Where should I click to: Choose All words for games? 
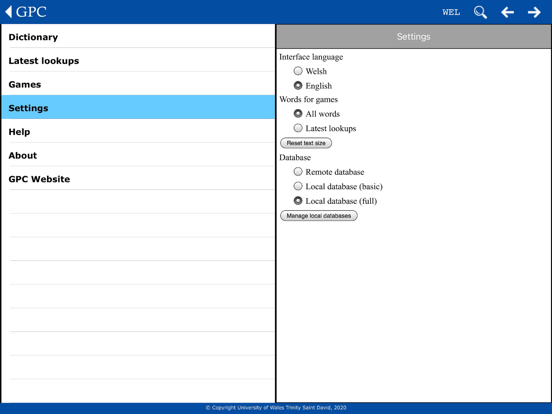(298, 113)
